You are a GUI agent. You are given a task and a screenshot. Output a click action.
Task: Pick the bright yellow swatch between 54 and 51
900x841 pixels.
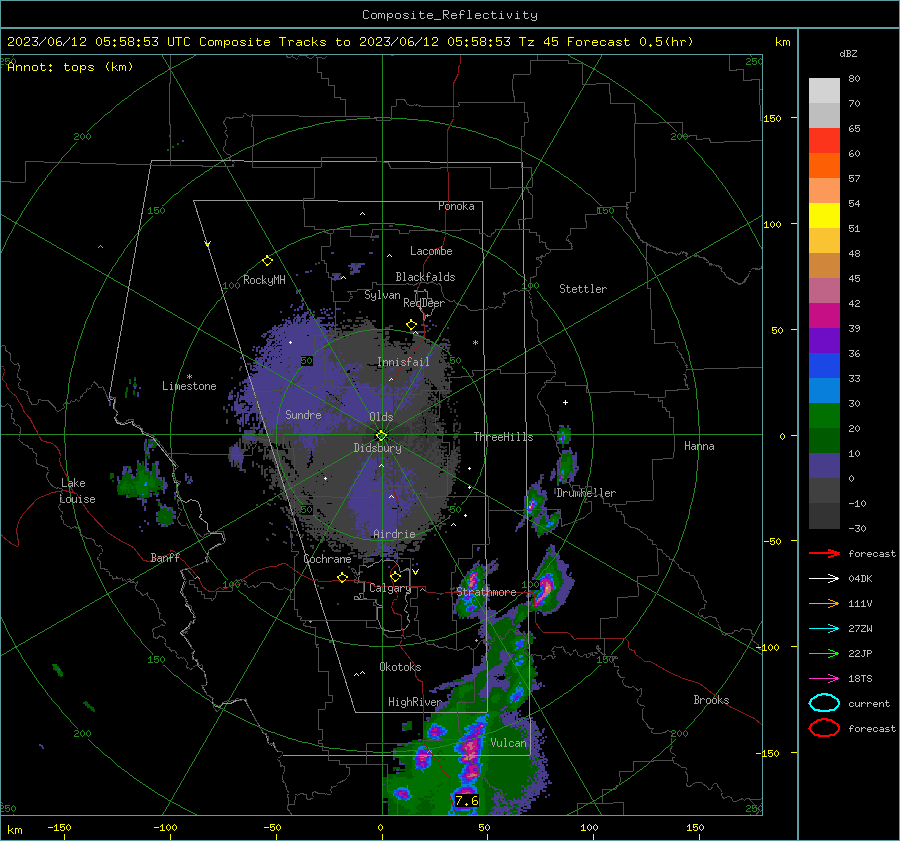click(824, 215)
